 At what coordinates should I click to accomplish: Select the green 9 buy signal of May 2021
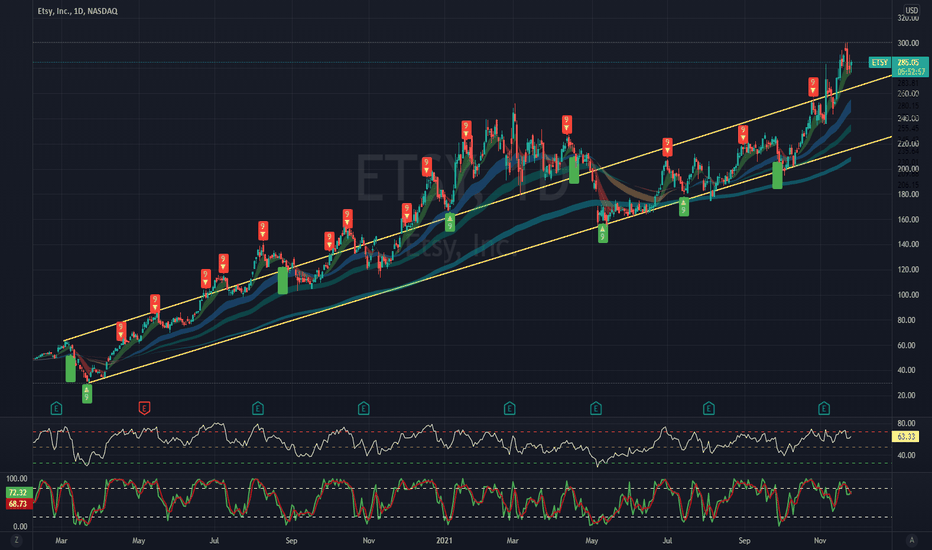click(x=603, y=233)
